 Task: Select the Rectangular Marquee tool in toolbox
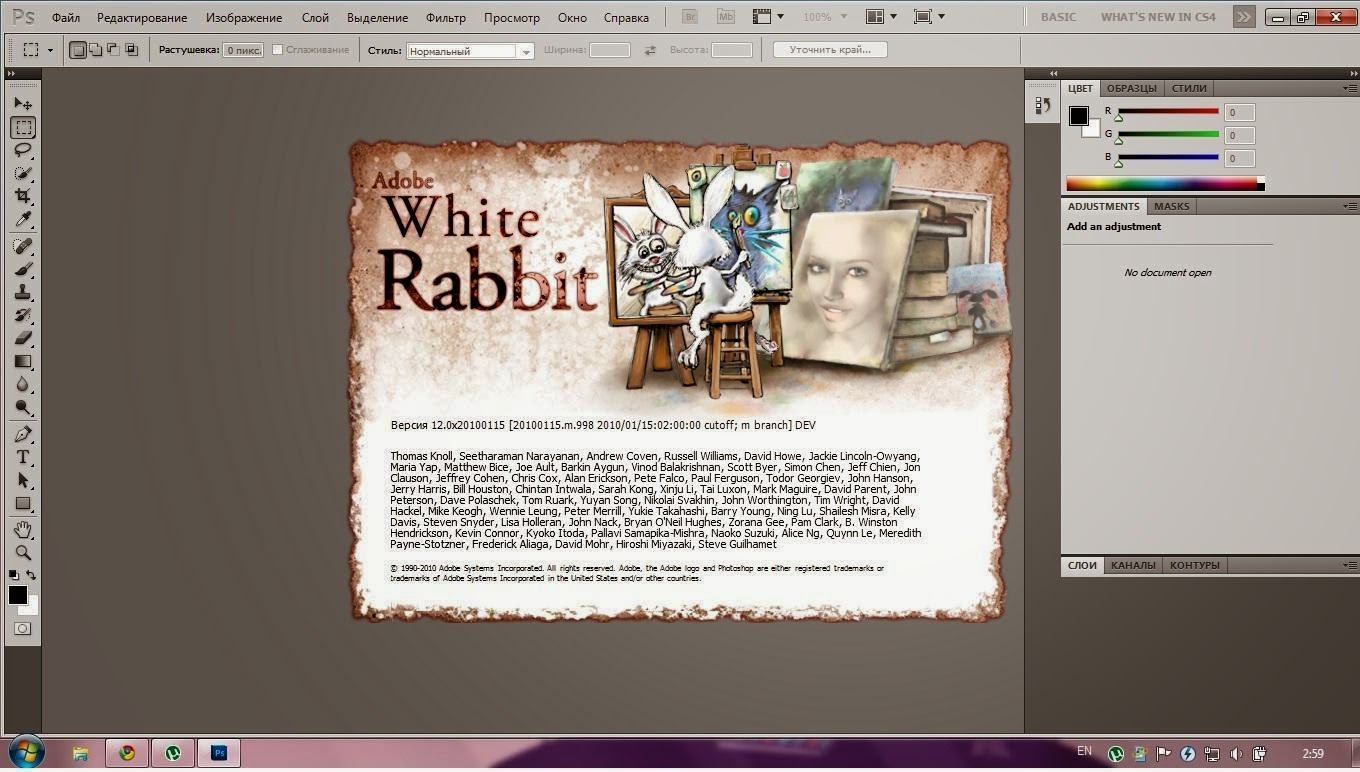23,127
